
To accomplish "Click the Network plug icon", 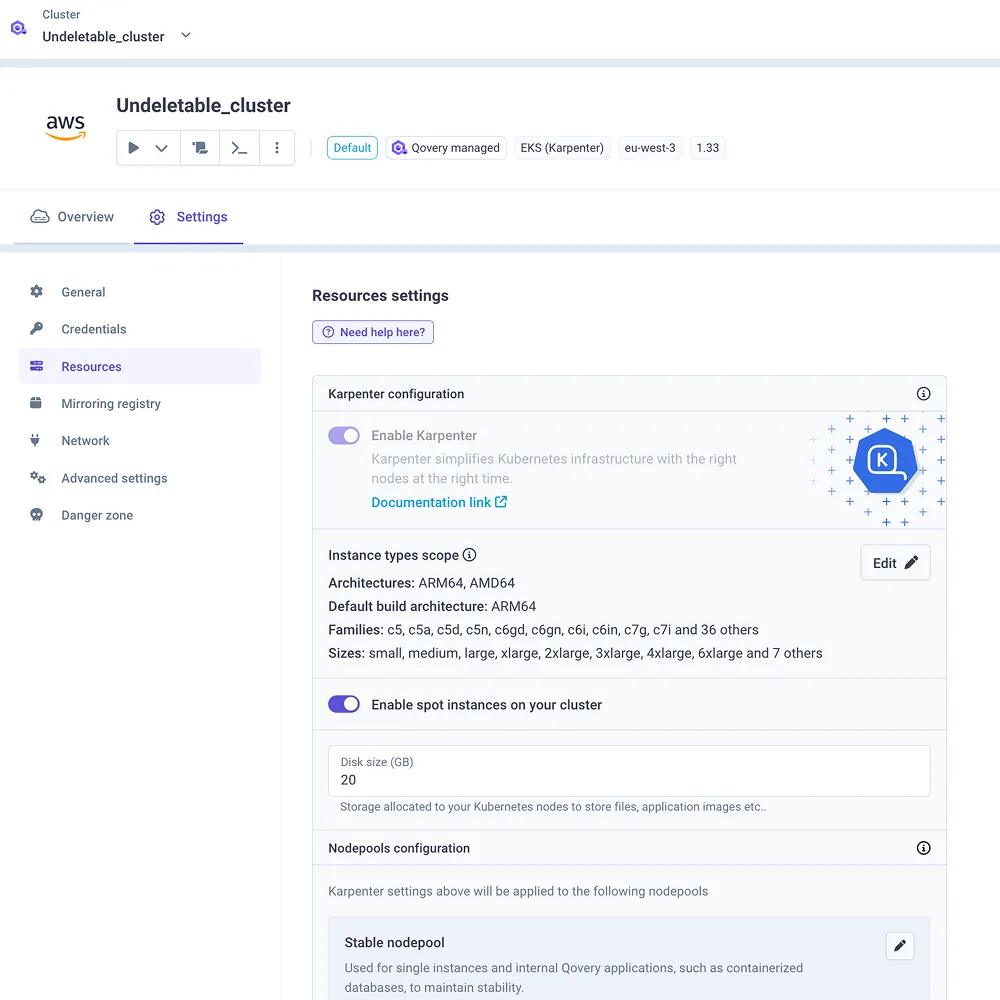I will click(35, 440).
